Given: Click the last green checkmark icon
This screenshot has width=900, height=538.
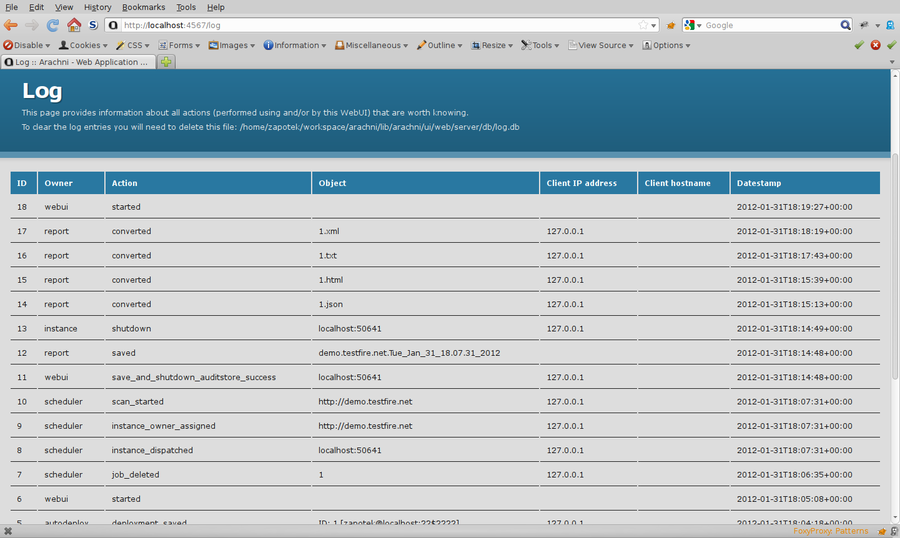Looking at the screenshot, I should 891,45.
